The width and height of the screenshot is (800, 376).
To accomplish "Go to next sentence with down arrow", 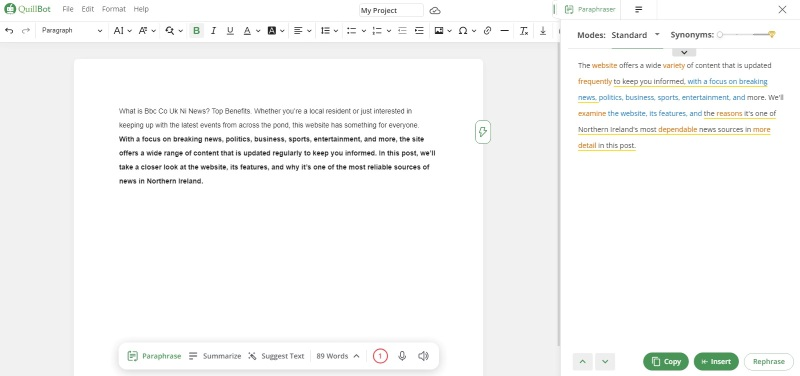I will pyautogui.click(x=605, y=362).
